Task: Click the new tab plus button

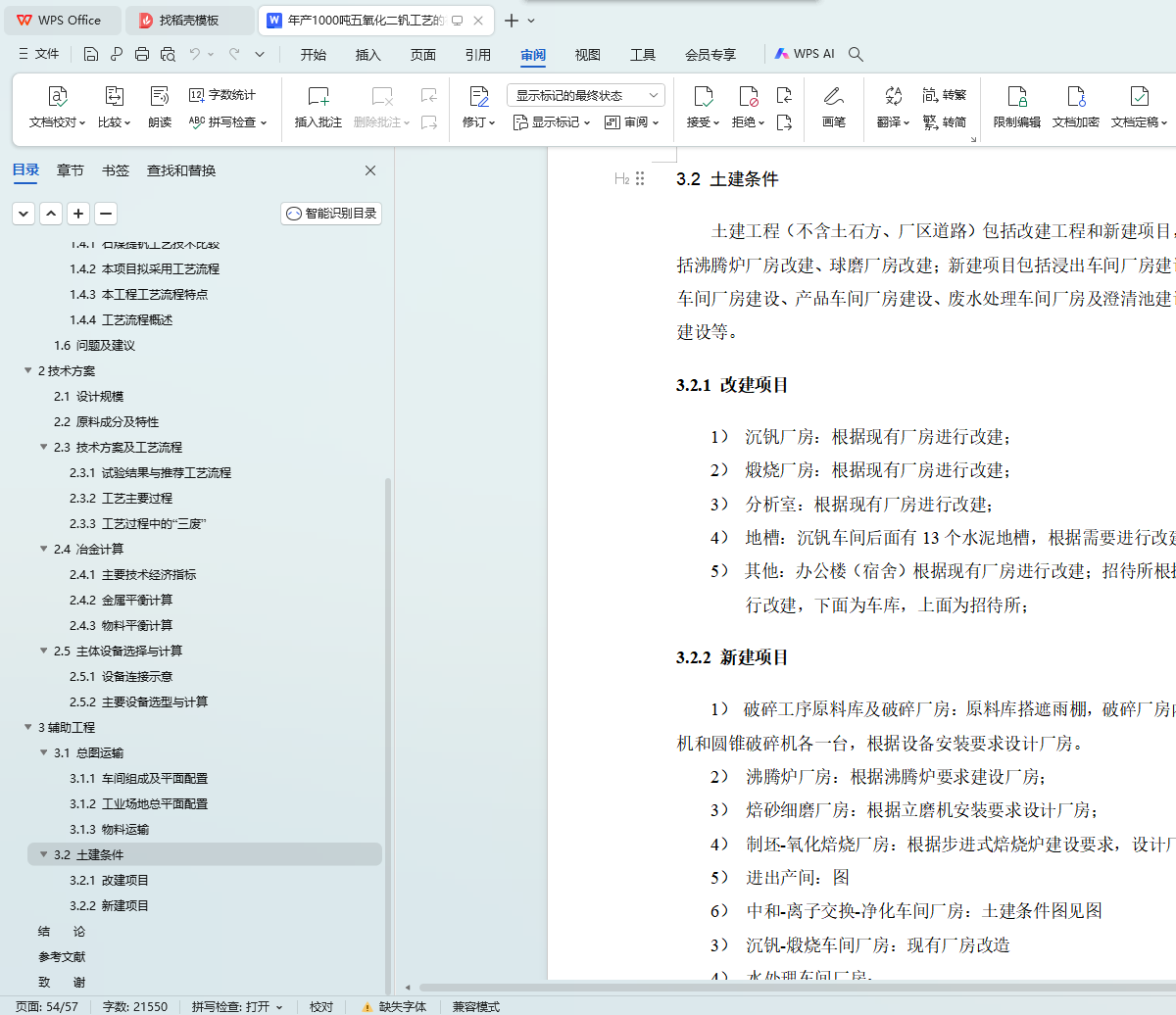Action: pos(512,20)
